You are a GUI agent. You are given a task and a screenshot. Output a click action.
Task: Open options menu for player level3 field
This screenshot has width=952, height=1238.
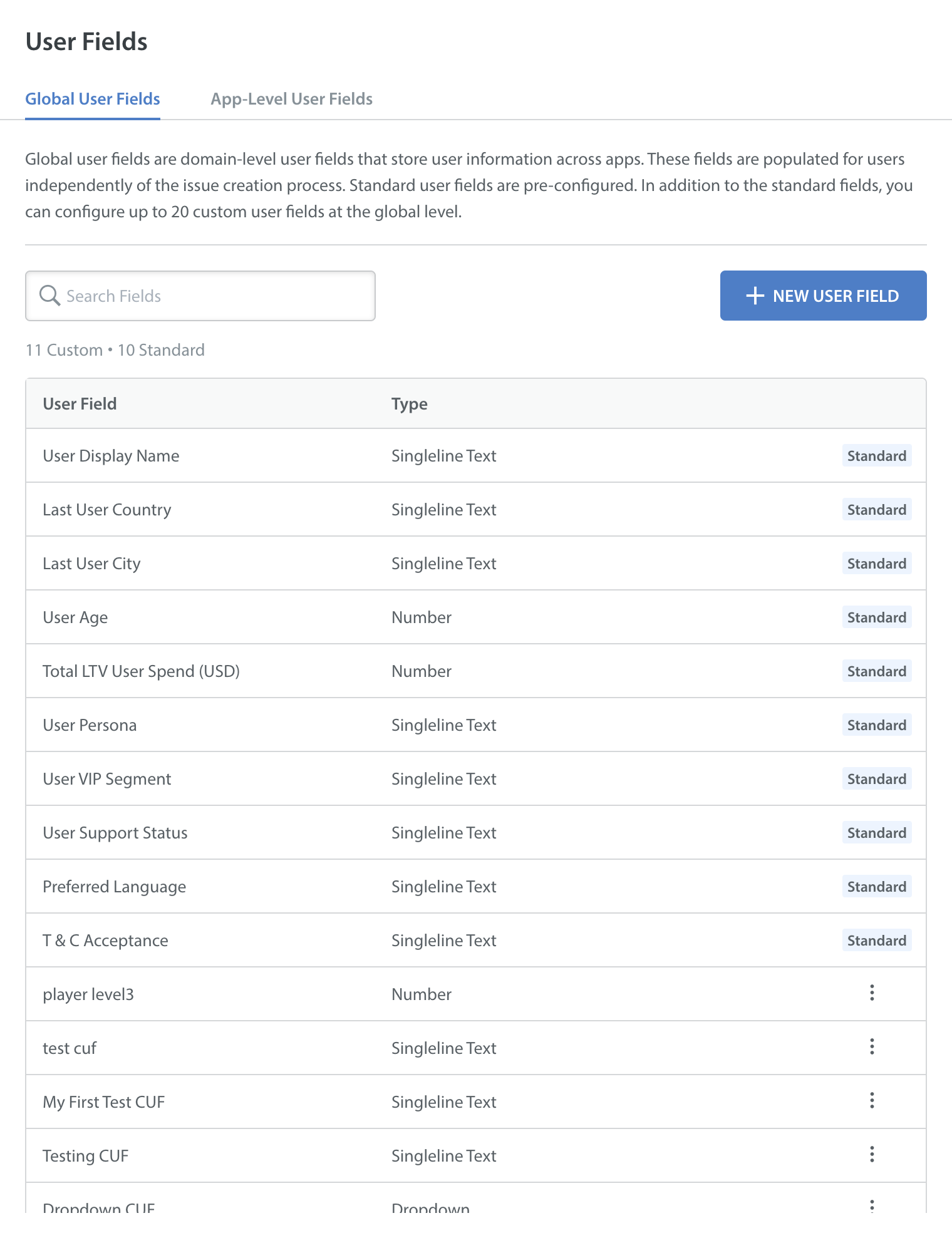click(872, 993)
